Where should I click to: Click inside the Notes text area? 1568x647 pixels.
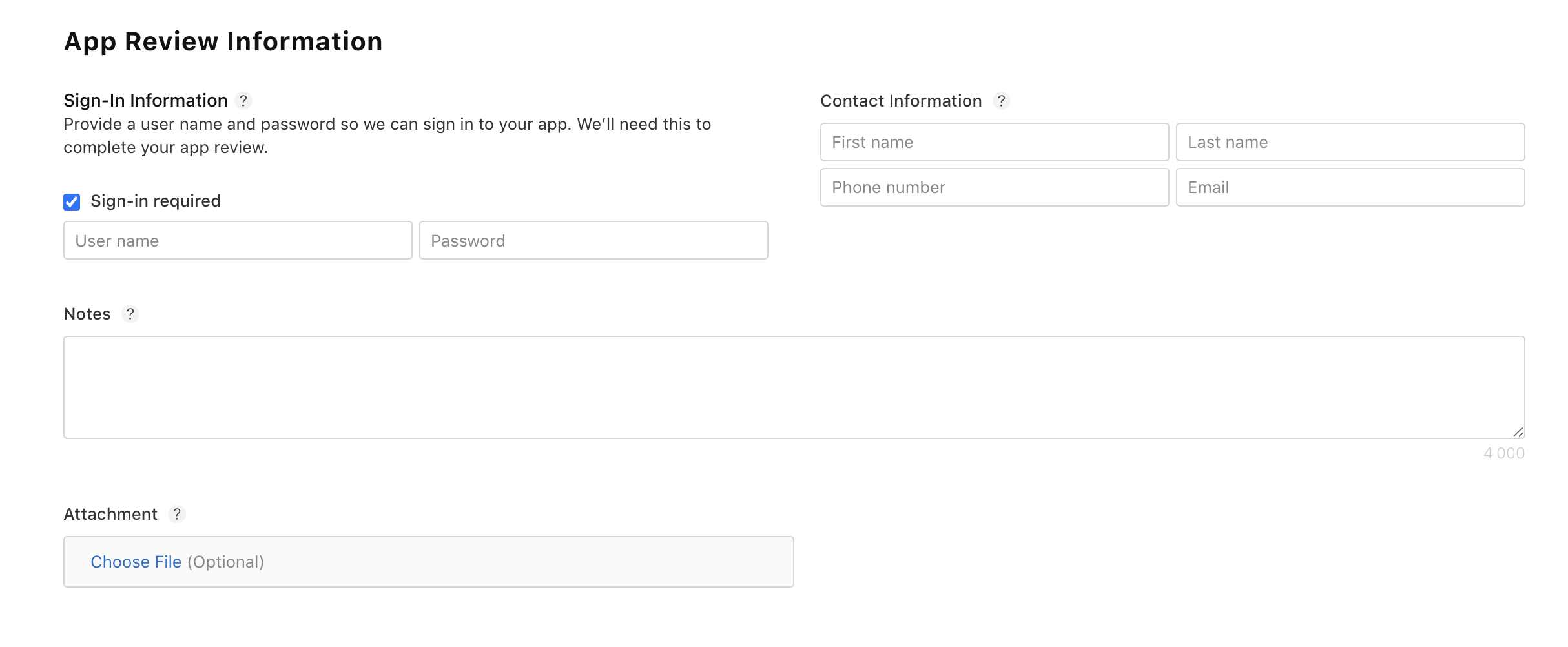tap(793, 387)
